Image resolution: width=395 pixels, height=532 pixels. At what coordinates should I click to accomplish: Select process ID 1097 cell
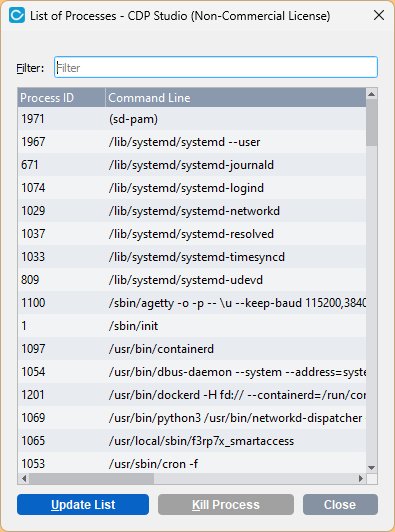62,349
